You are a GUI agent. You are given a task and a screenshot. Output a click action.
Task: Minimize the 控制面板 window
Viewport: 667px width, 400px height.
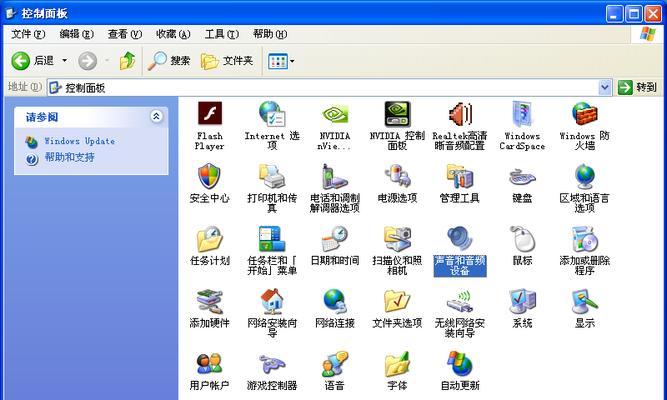(614, 14)
